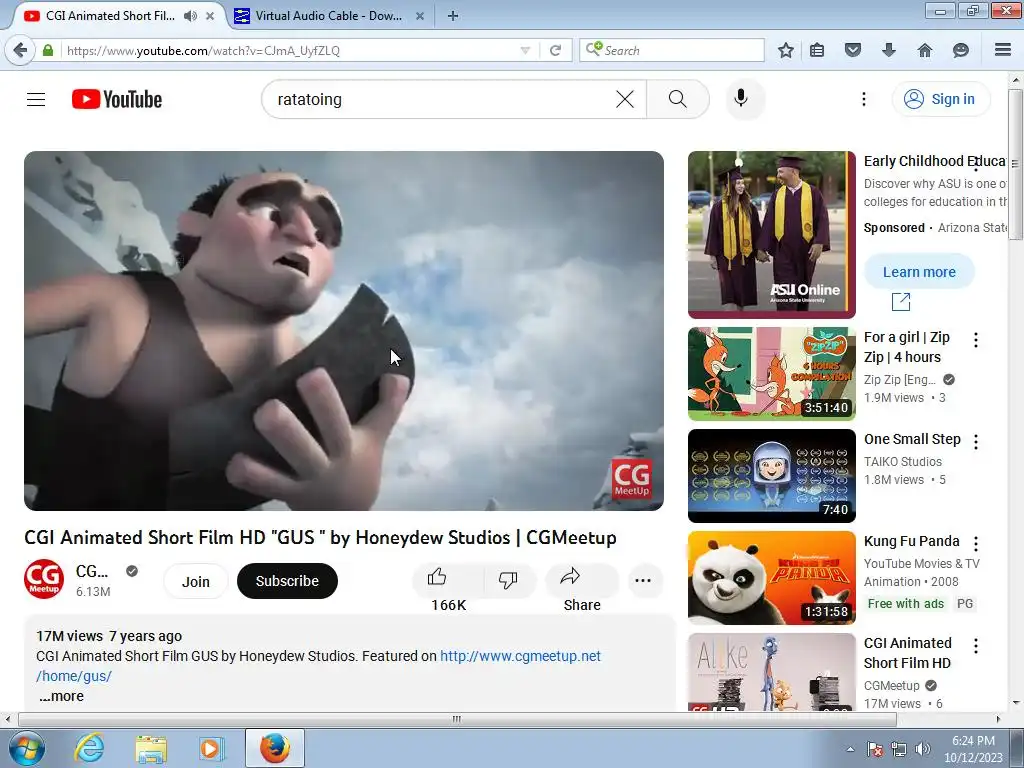The image size is (1024, 768).
Task: Click the YouTube search magnifier button
Action: pyautogui.click(x=678, y=99)
